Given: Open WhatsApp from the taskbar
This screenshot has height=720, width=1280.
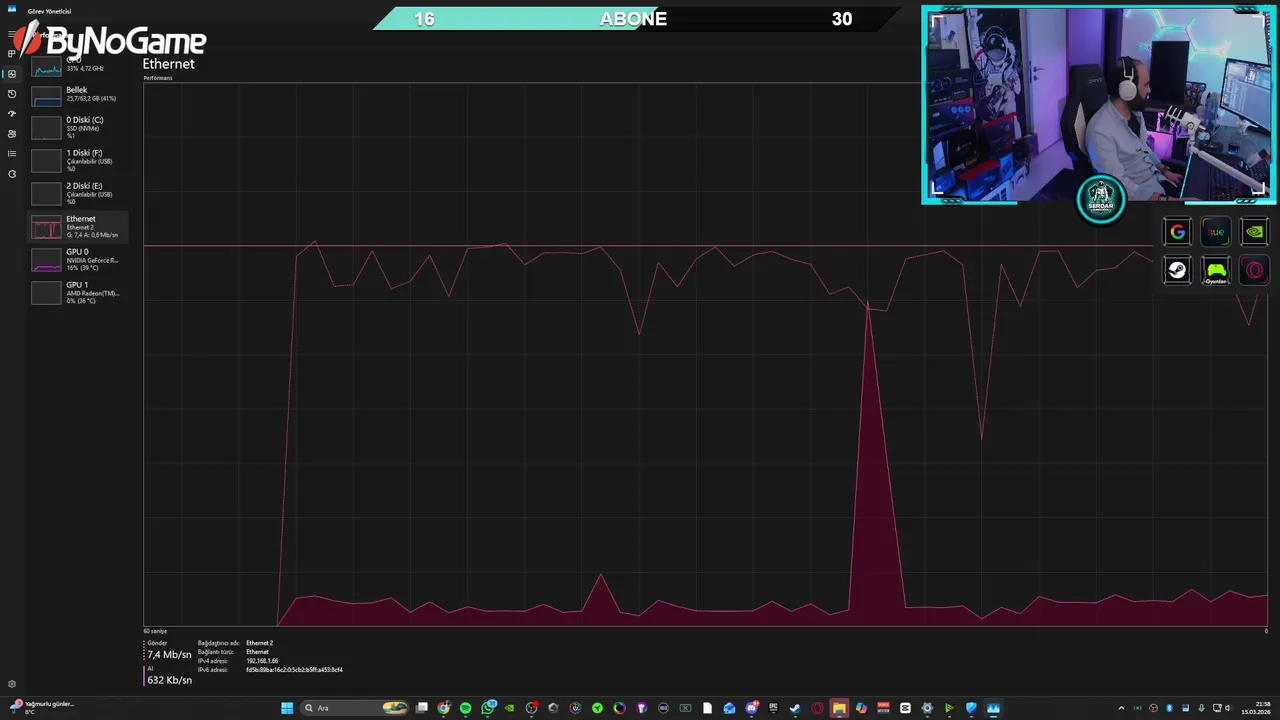Looking at the screenshot, I should 488,708.
